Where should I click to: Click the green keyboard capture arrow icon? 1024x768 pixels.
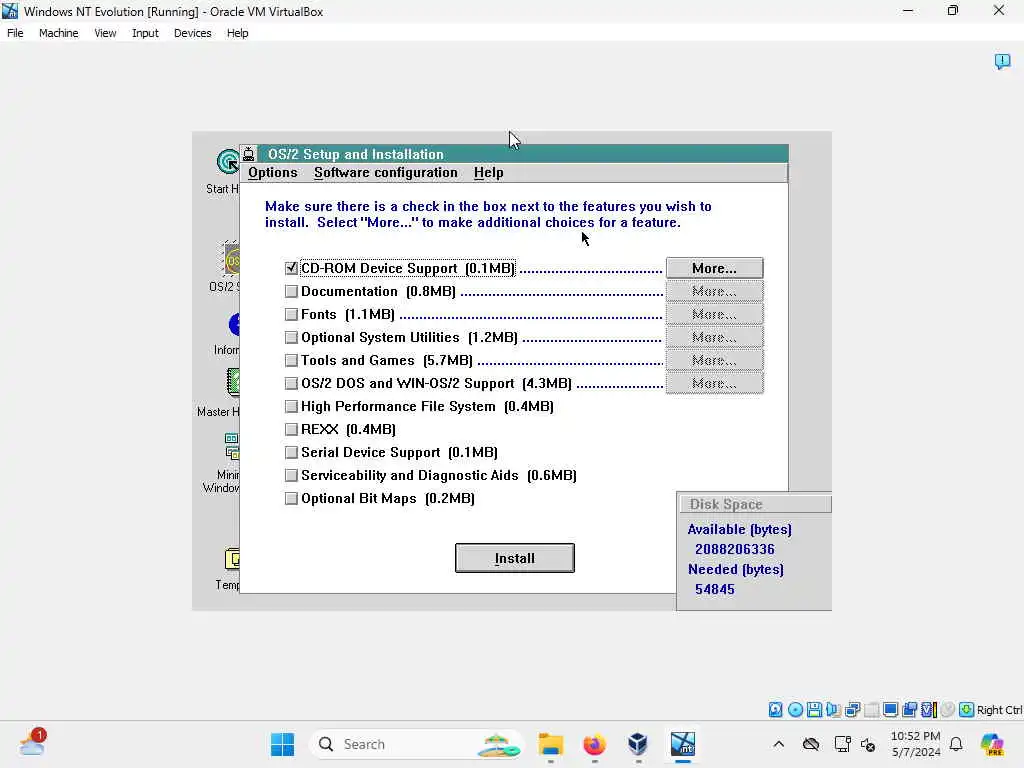pos(967,709)
